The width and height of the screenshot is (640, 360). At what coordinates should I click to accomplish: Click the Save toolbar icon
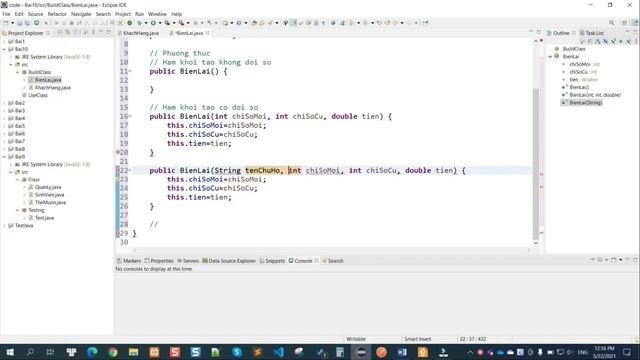pos(19,23)
